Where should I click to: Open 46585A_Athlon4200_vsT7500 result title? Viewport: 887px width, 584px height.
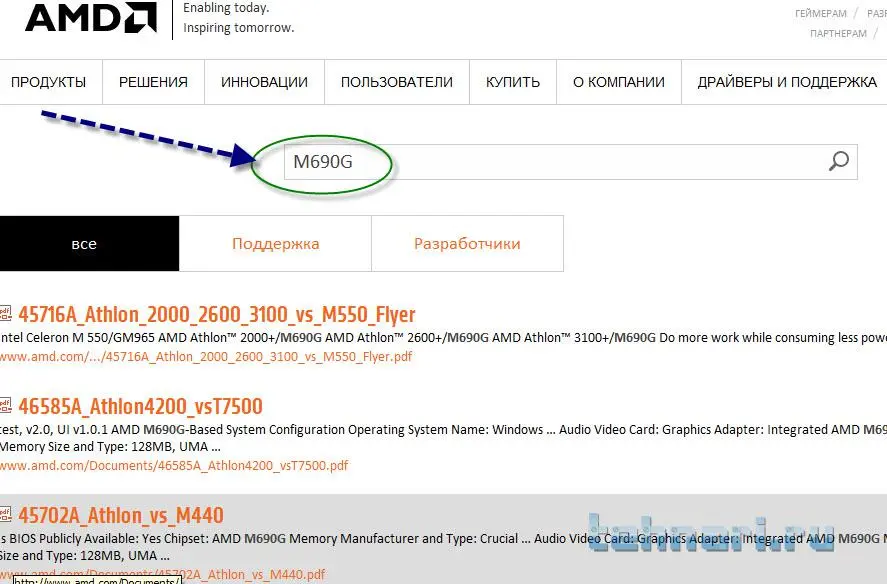pos(140,406)
